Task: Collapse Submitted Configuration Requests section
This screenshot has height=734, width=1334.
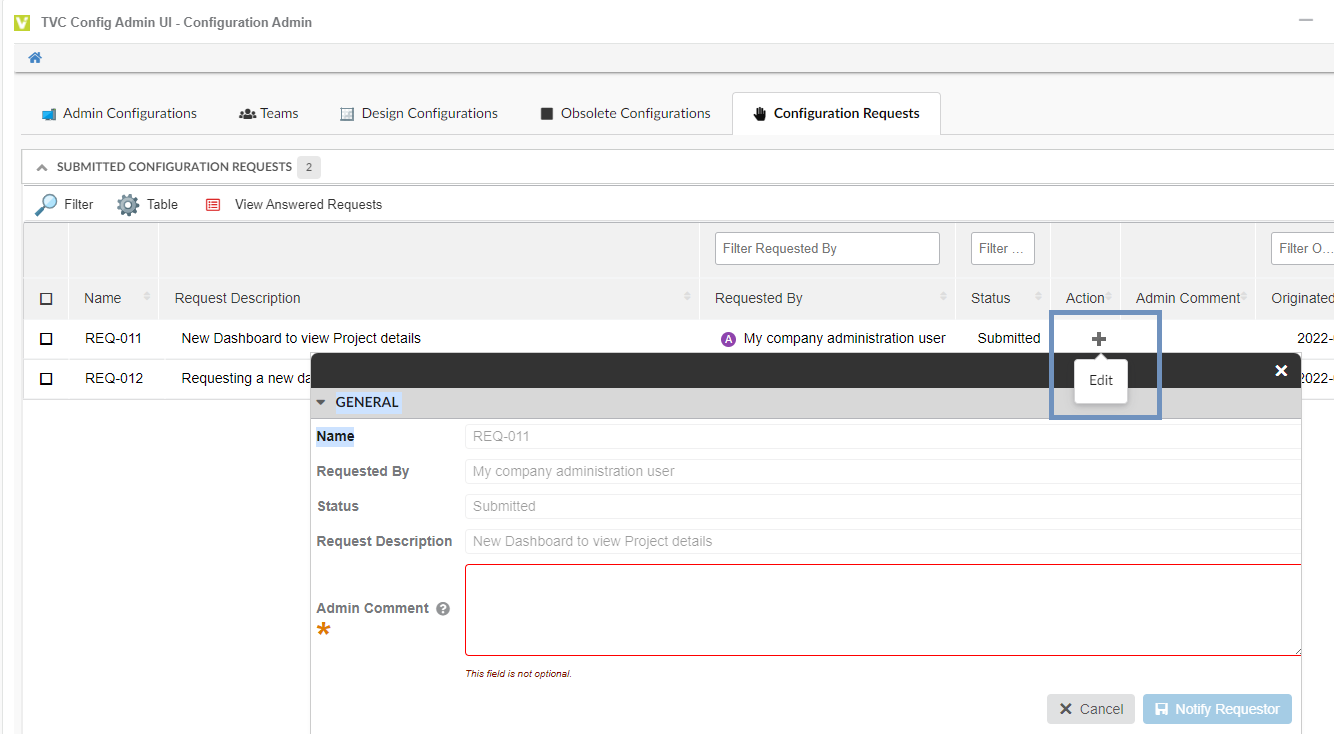Action: tap(42, 168)
